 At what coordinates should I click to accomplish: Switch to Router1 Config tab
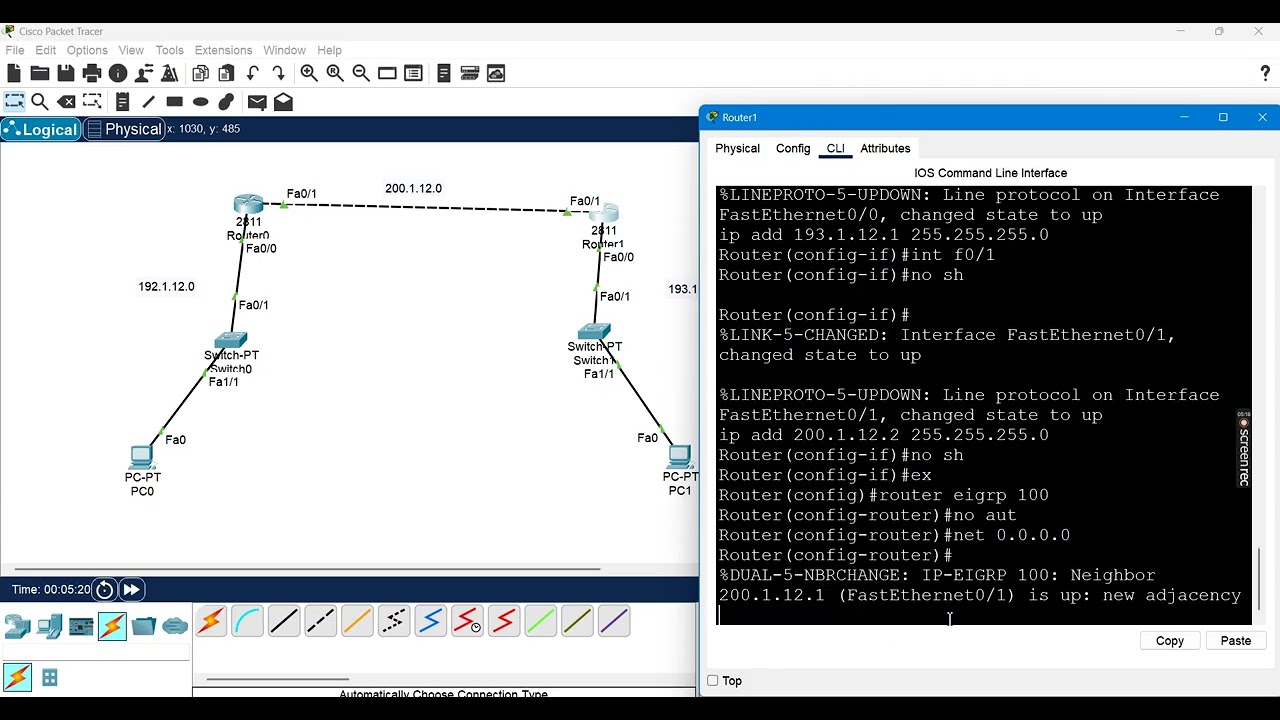click(x=793, y=148)
